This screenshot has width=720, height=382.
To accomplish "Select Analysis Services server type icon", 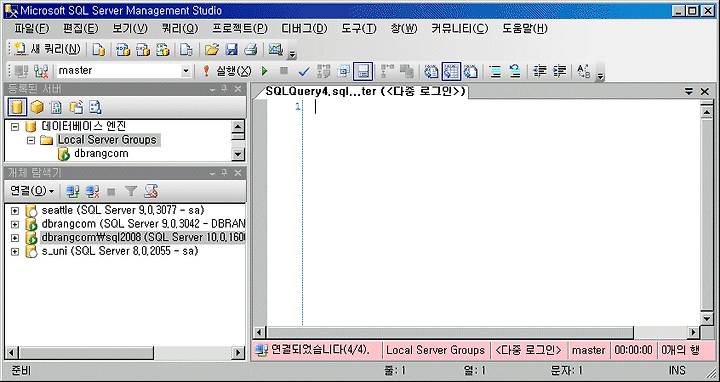I will (37, 107).
